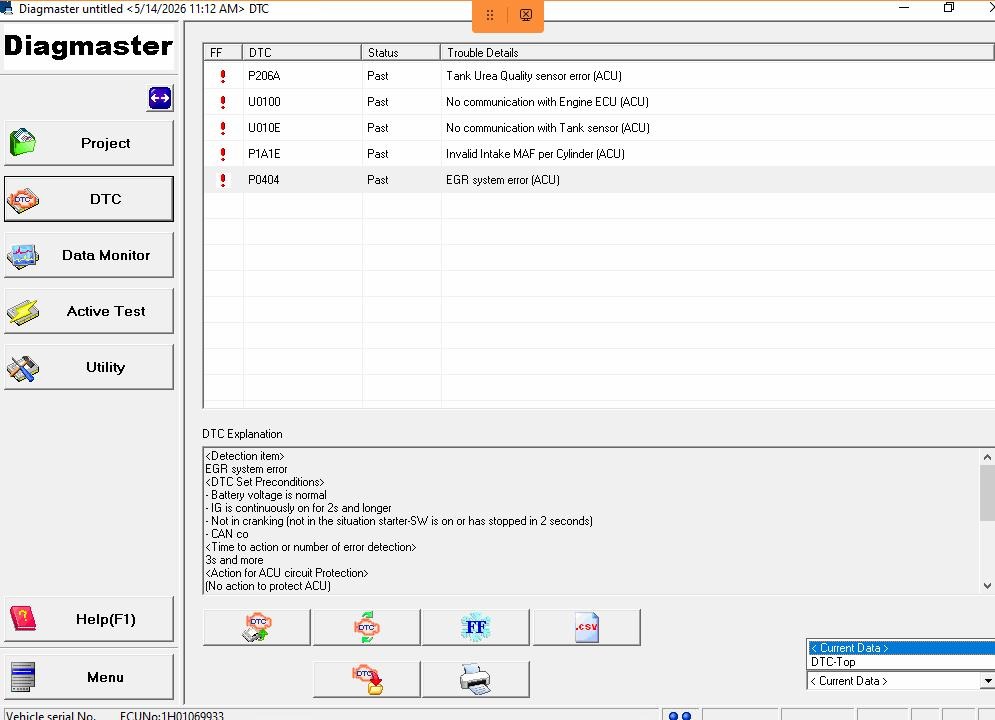This screenshot has width=995, height=720.
Task: Select DTC code P0404
Action: pyautogui.click(x=263, y=180)
